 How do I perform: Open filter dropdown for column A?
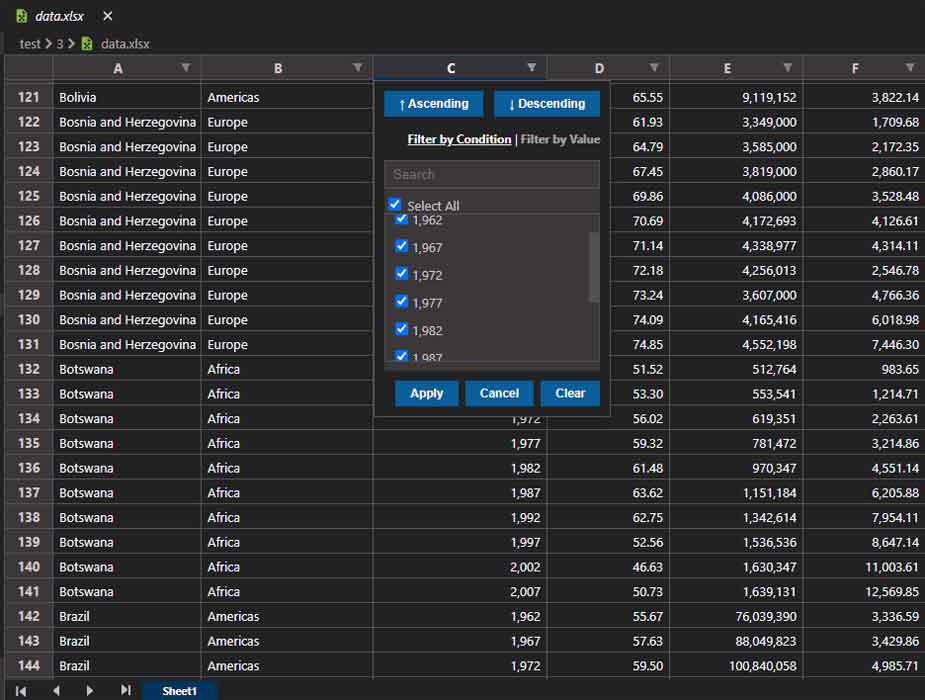coord(186,68)
